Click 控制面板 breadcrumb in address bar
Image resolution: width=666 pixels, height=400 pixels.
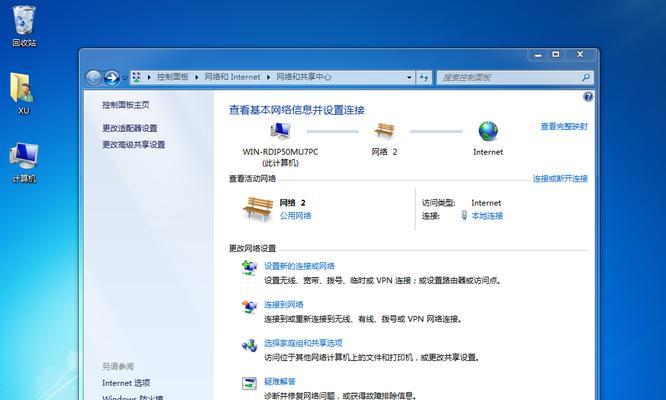point(173,77)
